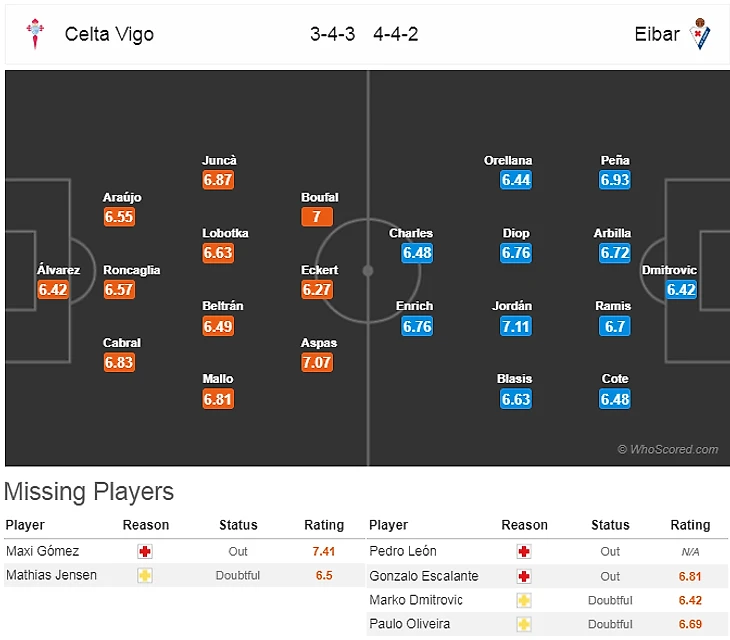Click Maxi Gómez's red injury cross icon
The height and width of the screenshot is (640, 730).
pyautogui.click(x=145, y=551)
